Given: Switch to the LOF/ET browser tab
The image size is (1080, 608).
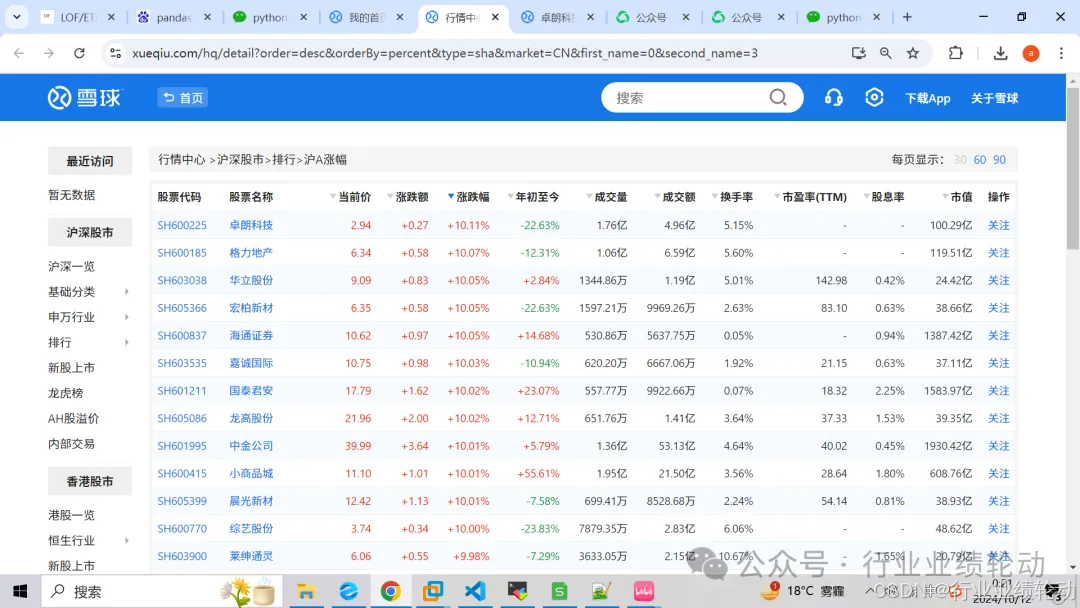Looking at the screenshot, I should 78,17.
